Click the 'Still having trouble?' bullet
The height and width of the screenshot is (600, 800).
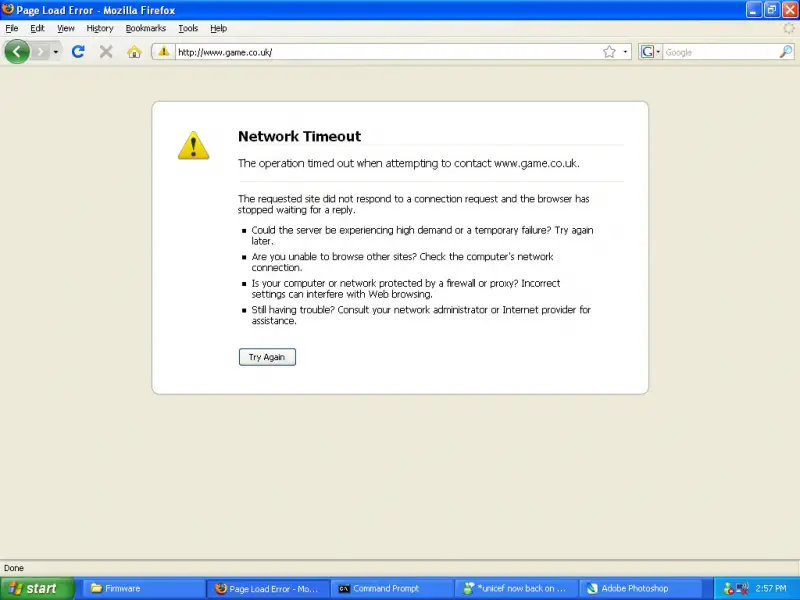pyautogui.click(x=421, y=315)
